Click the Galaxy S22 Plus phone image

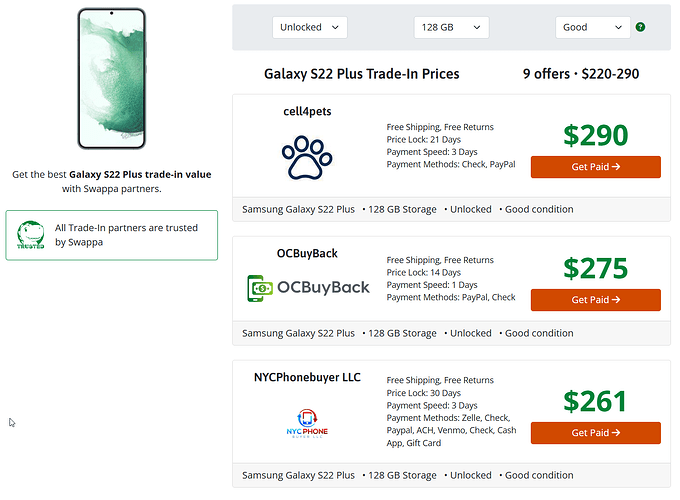(111, 78)
